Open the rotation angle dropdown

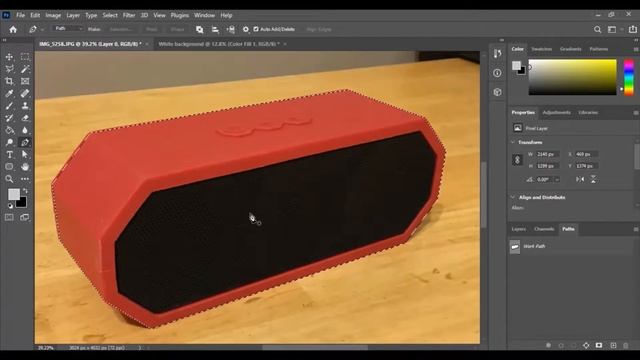coord(557,180)
